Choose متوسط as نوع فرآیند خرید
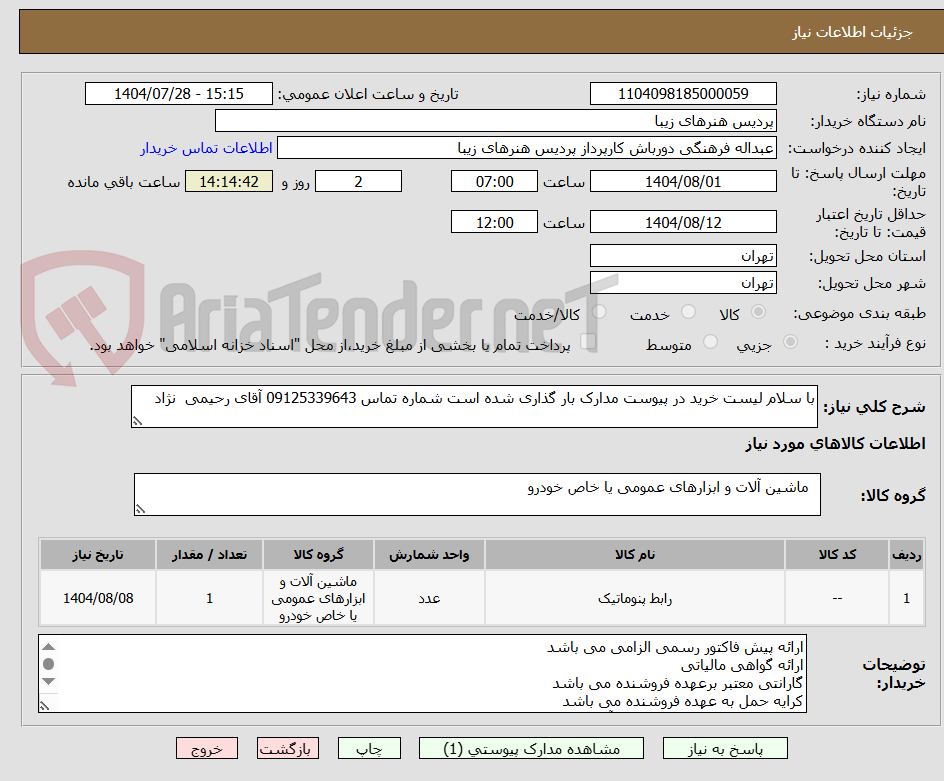 point(710,342)
